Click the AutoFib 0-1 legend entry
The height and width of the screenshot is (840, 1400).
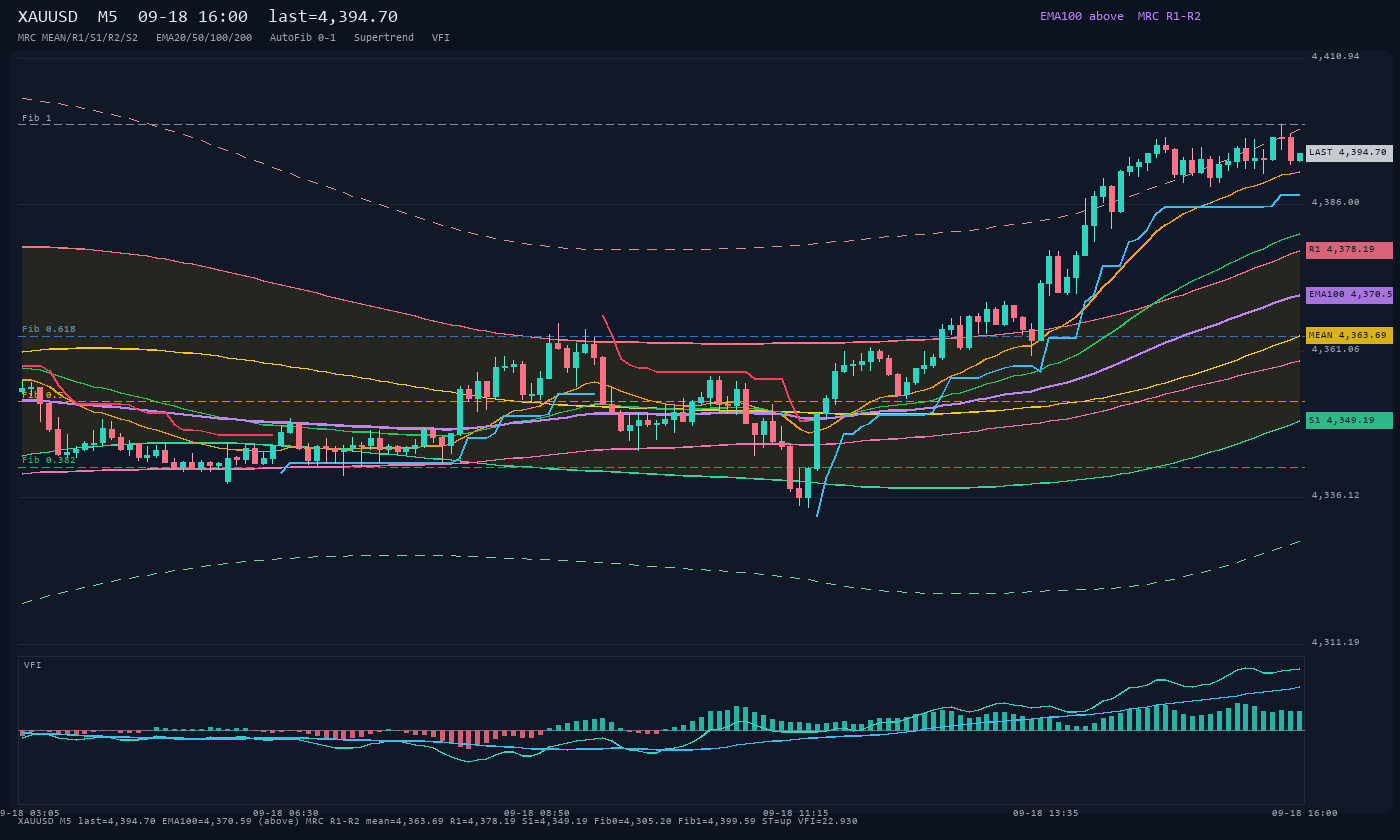tap(303, 37)
